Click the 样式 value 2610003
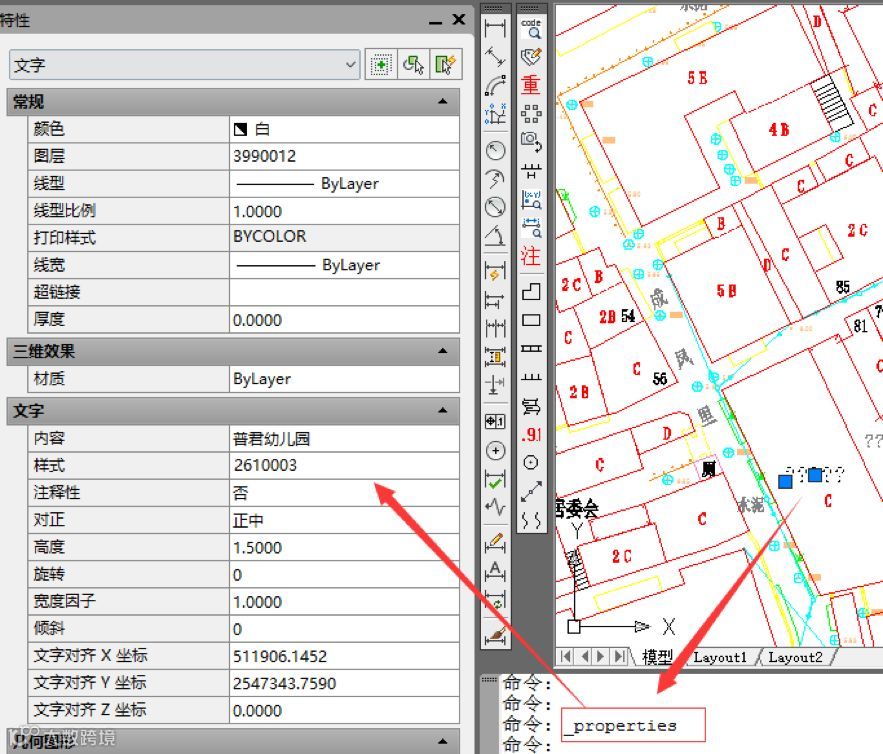 pyautogui.click(x=344, y=466)
